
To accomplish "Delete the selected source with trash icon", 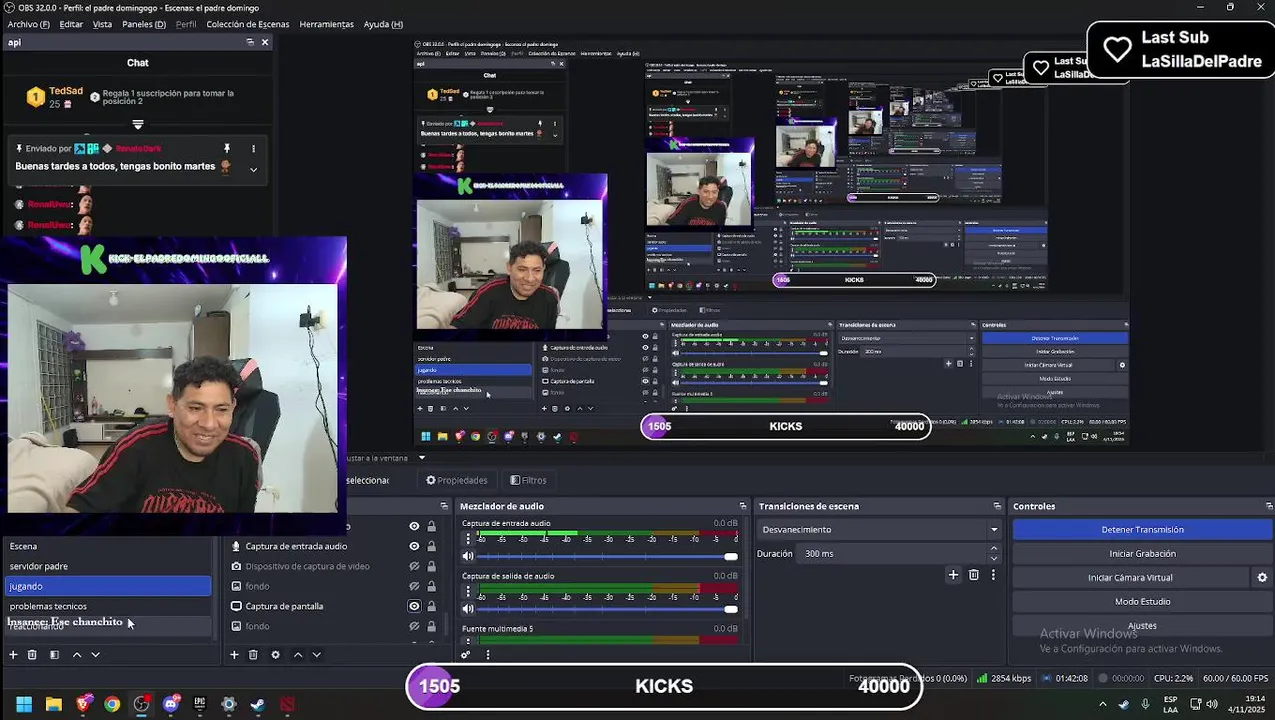I will (x=253, y=655).
